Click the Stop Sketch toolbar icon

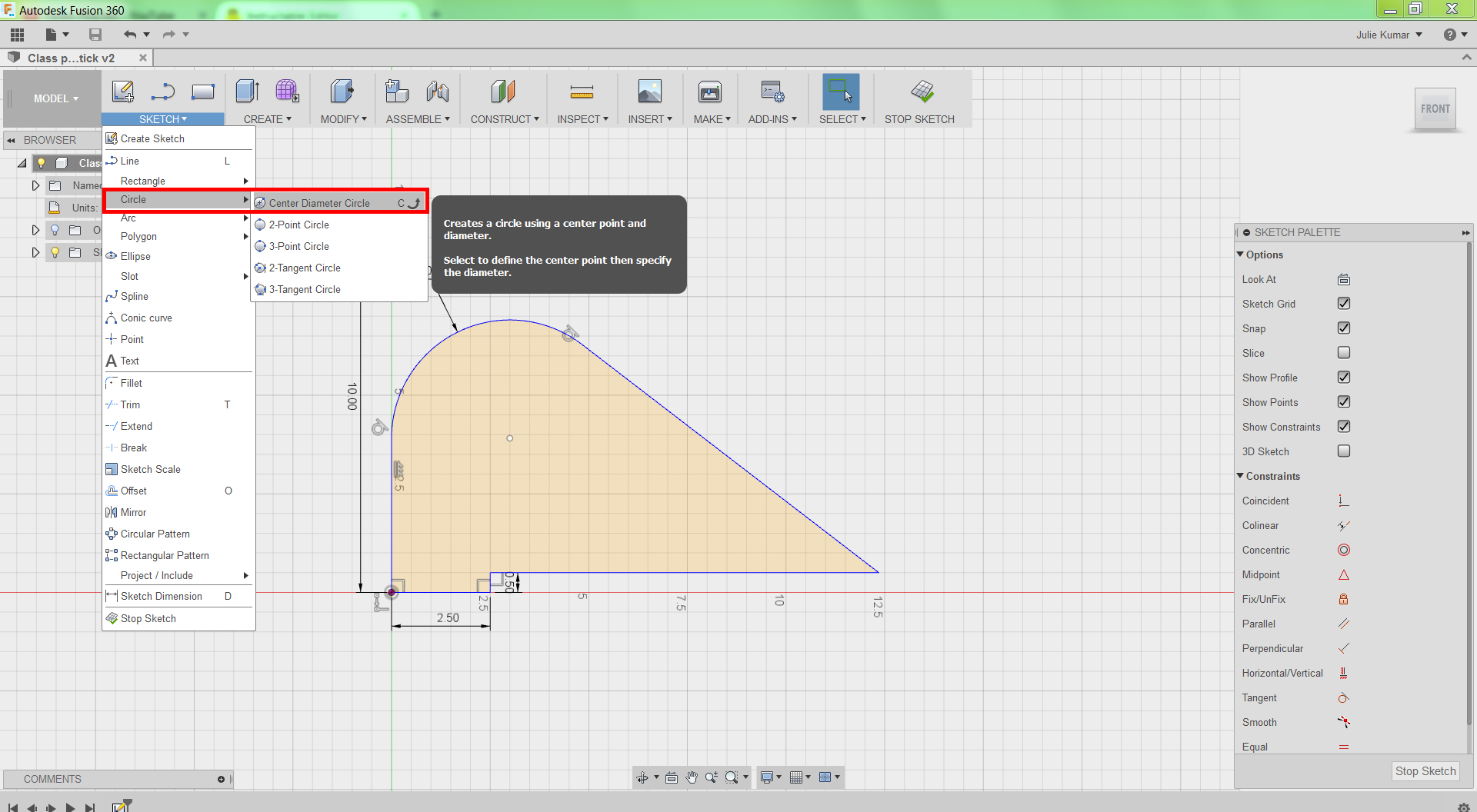tap(922, 92)
